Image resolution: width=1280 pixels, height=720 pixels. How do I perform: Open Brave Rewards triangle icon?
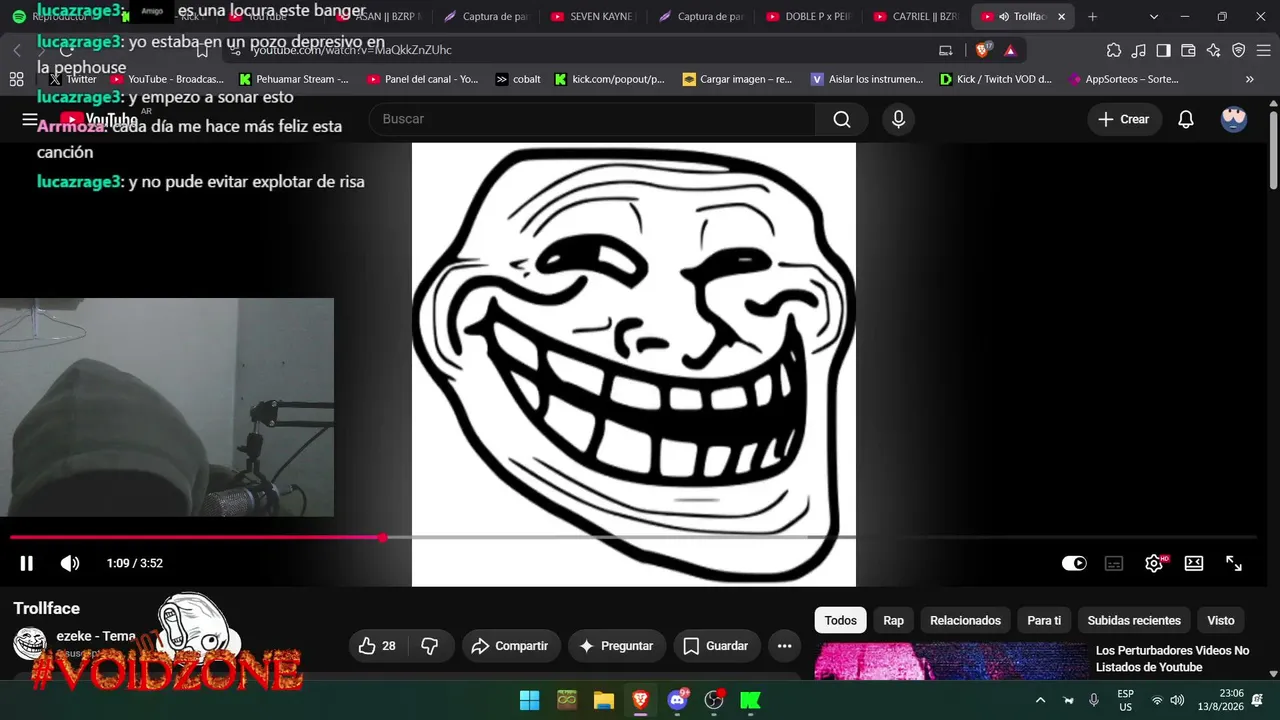[x=1010, y=50]
